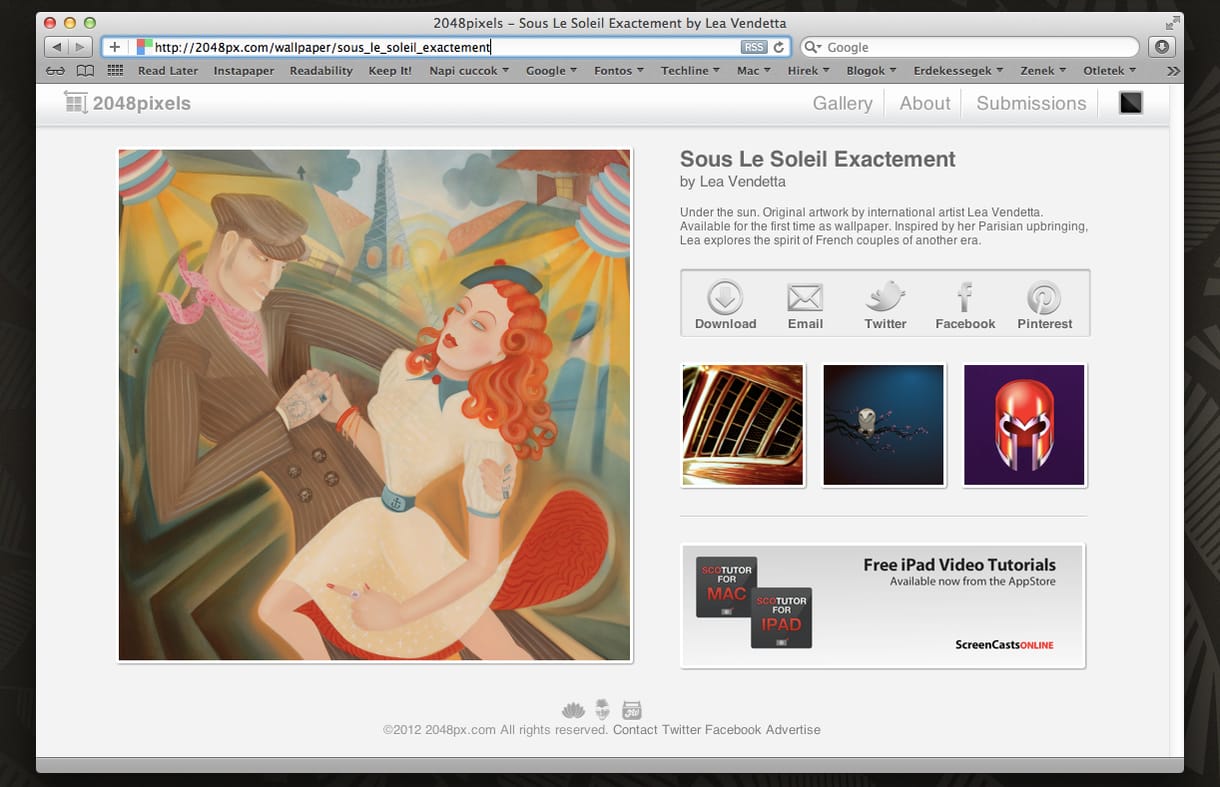The height and width of the screenshot is (787, 1220).
Task: Expand Erdekessegek bookmarks folder
Action: tap(959, 71)
